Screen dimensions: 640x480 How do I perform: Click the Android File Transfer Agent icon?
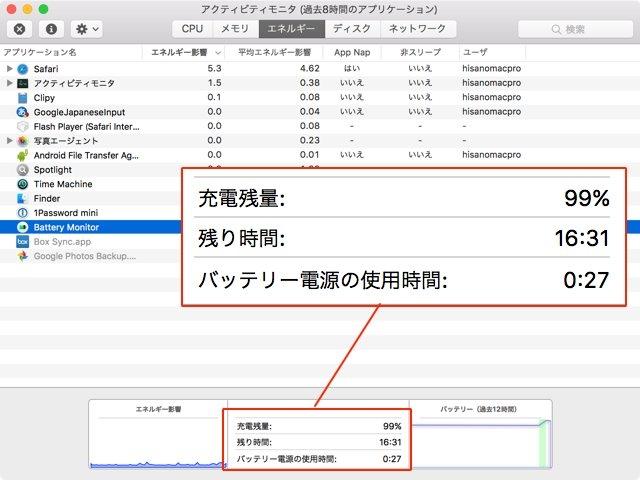[23, 155]
